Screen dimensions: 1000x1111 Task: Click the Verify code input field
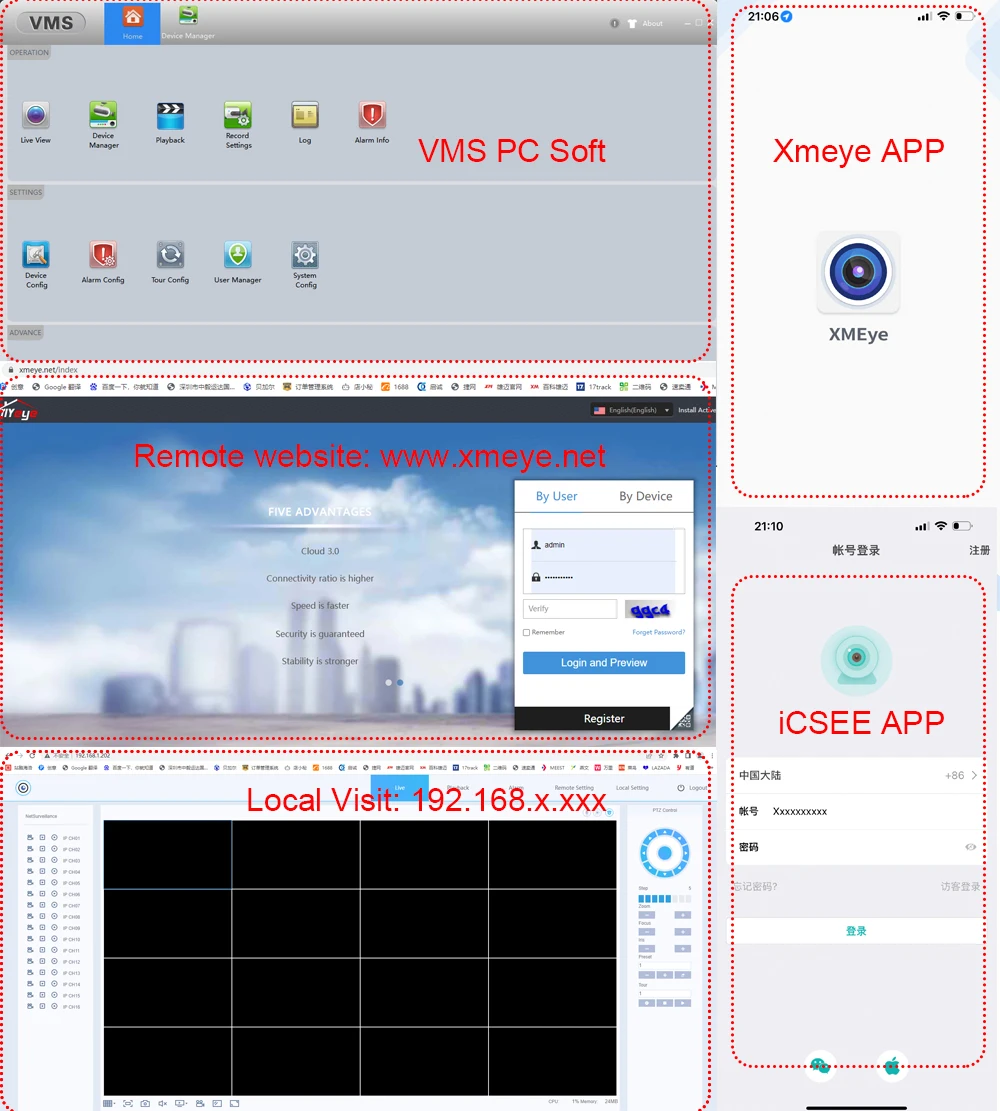pos(569,609)
